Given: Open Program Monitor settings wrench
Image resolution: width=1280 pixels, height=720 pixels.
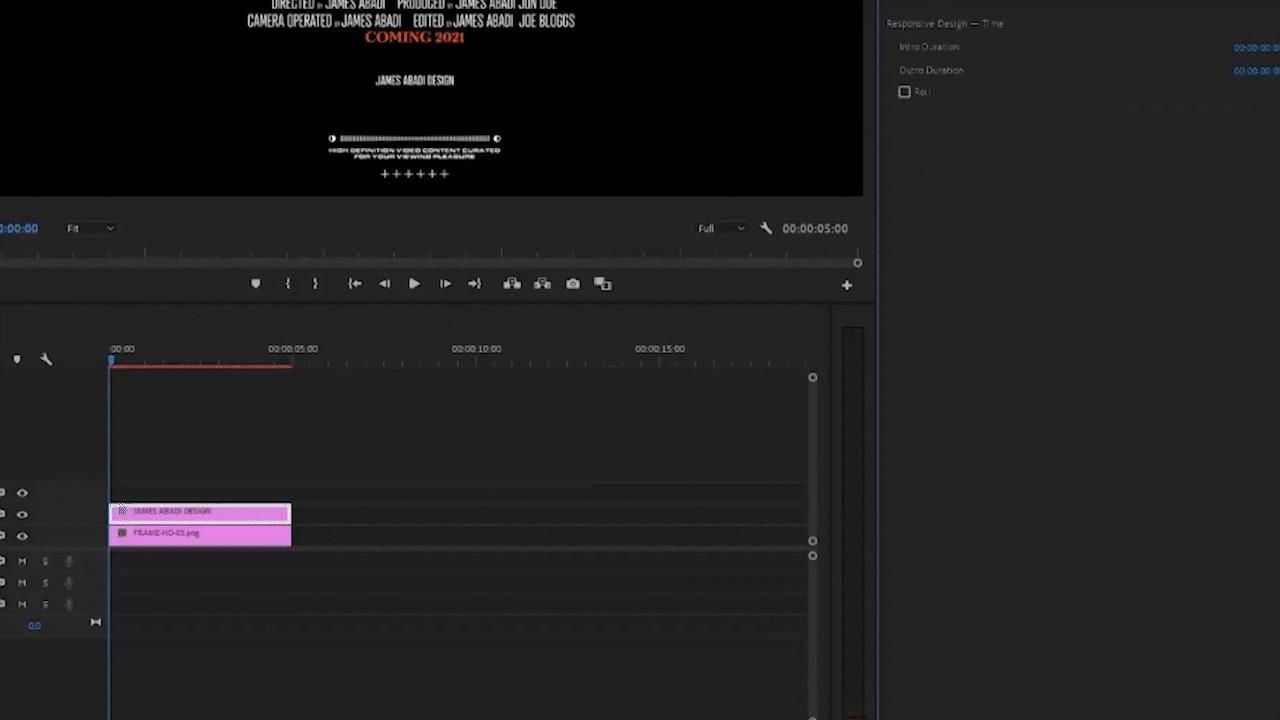Looking at the screenshot, I should (x=766, y=228).
